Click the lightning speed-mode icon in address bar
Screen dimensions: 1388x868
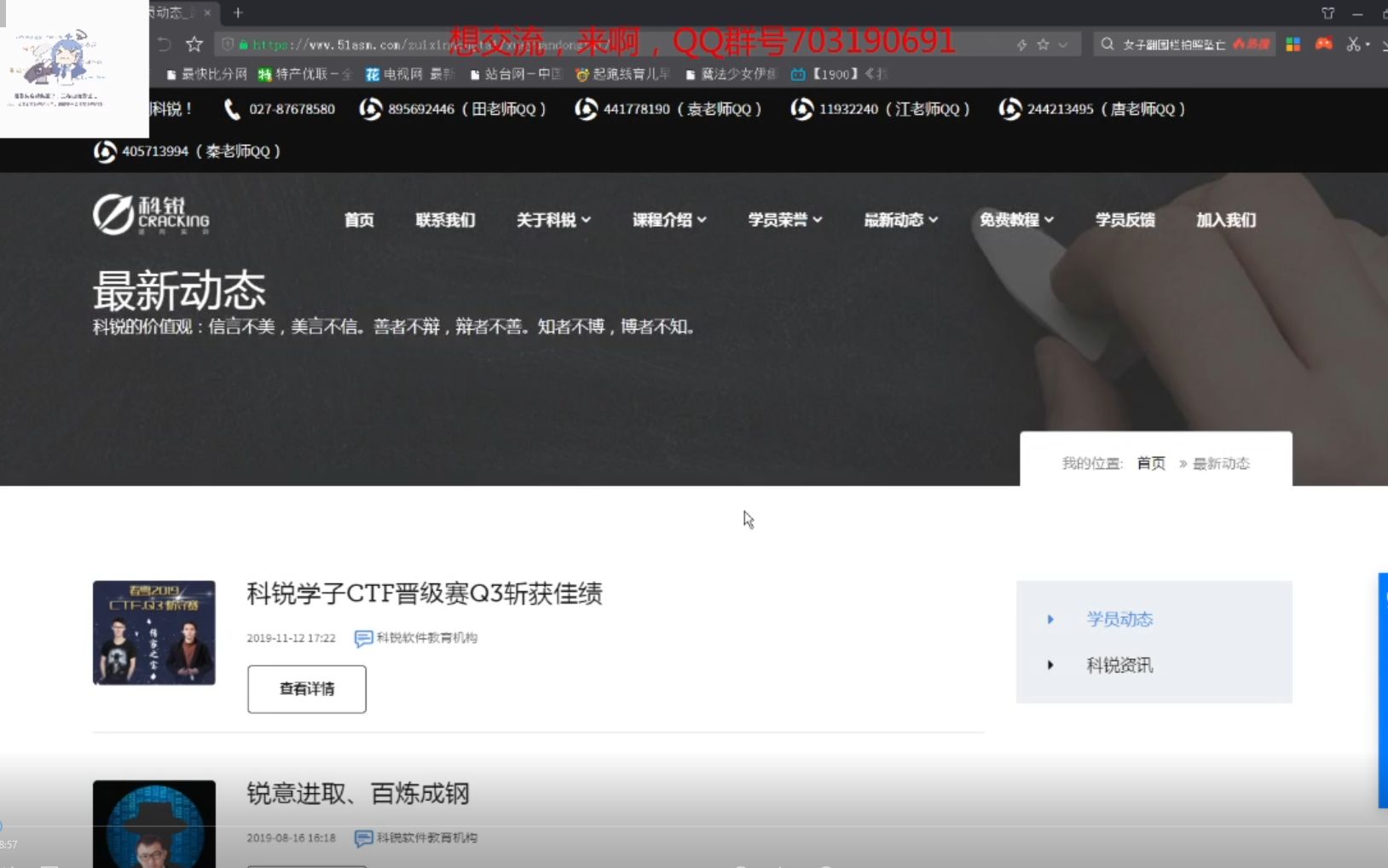tap(1021, 44)
